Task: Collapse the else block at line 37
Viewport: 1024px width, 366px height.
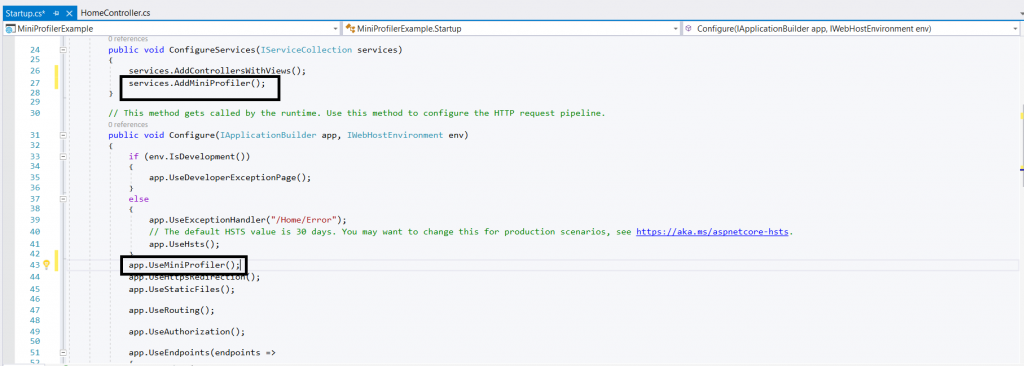Action: point(63,199)
